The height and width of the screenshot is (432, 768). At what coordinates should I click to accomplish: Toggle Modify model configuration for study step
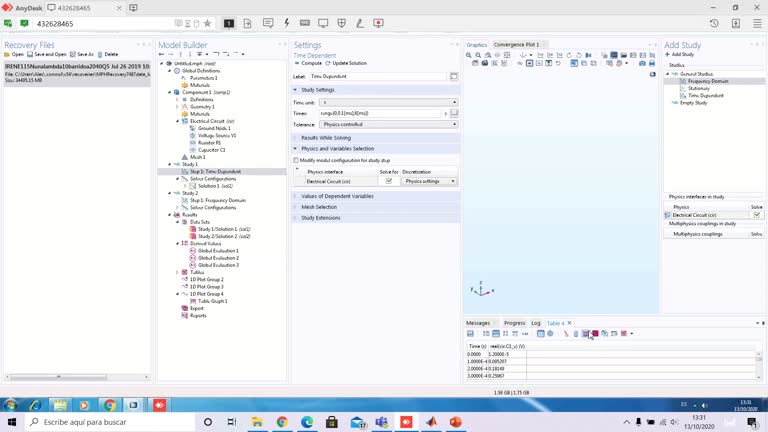click(296, 160)
